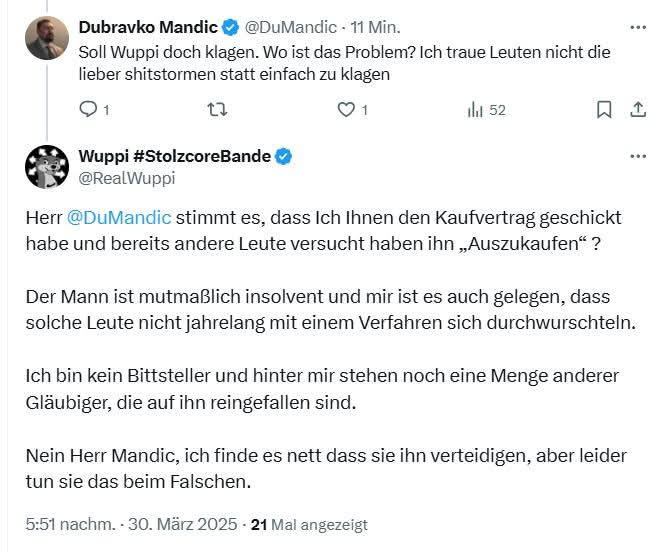
Task: Click the 5:51 nachm. 30. März 2025 timestamp
Action: 131,523
